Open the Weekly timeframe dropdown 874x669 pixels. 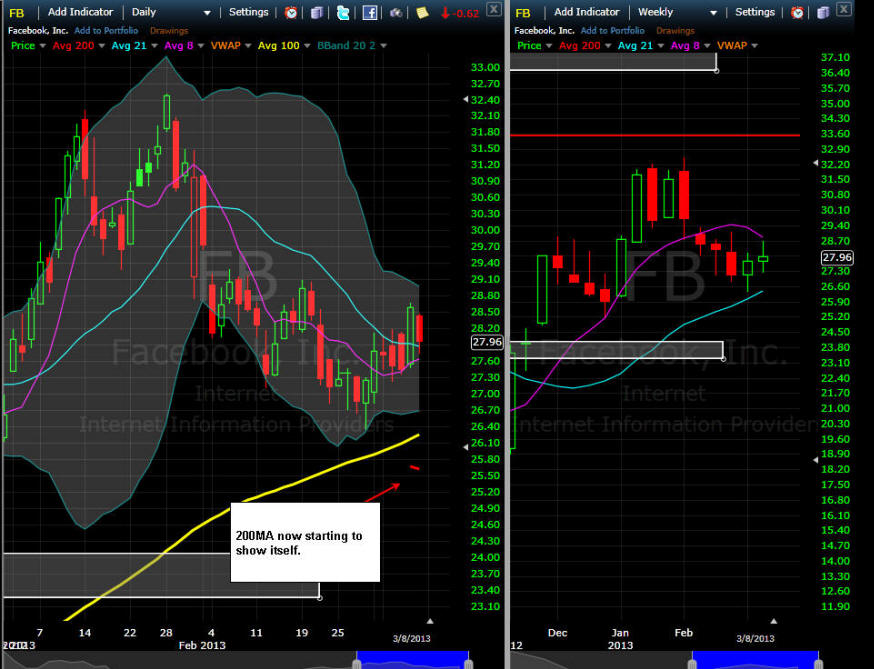678,13
